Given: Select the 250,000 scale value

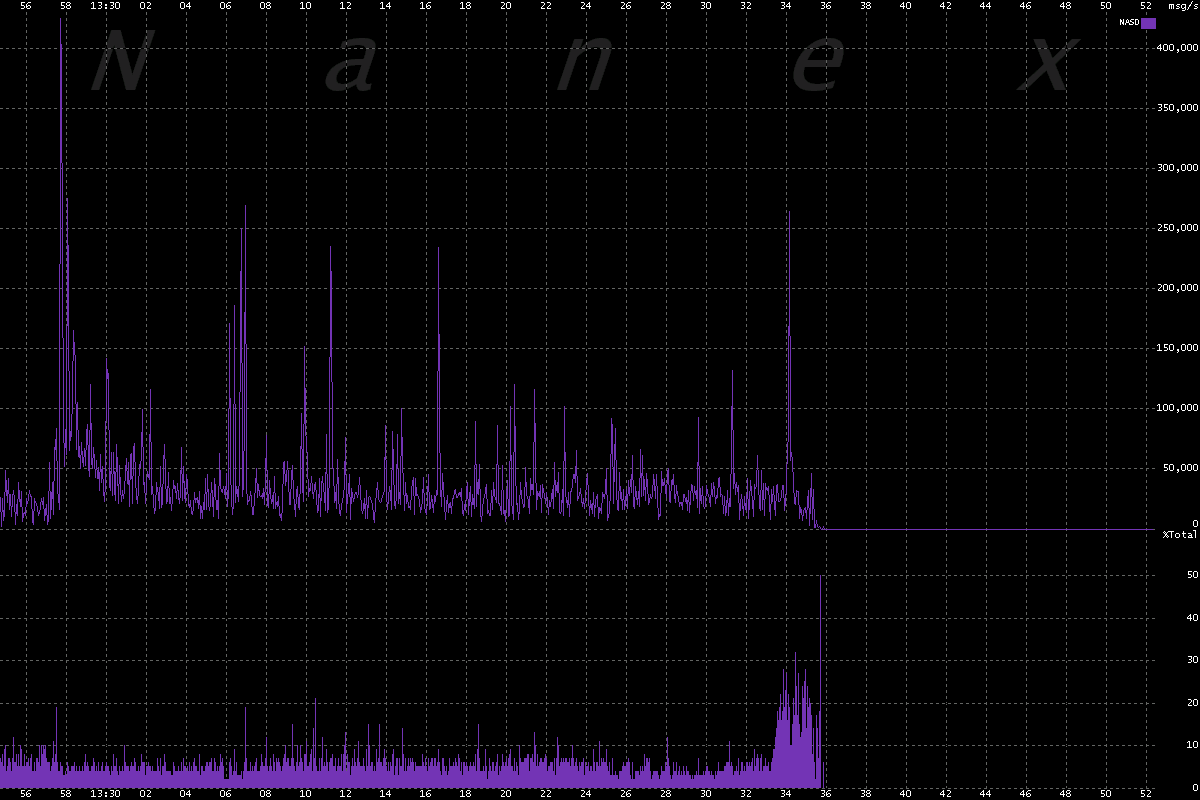Looking at the screenshot, I should tap(1178, 227).
